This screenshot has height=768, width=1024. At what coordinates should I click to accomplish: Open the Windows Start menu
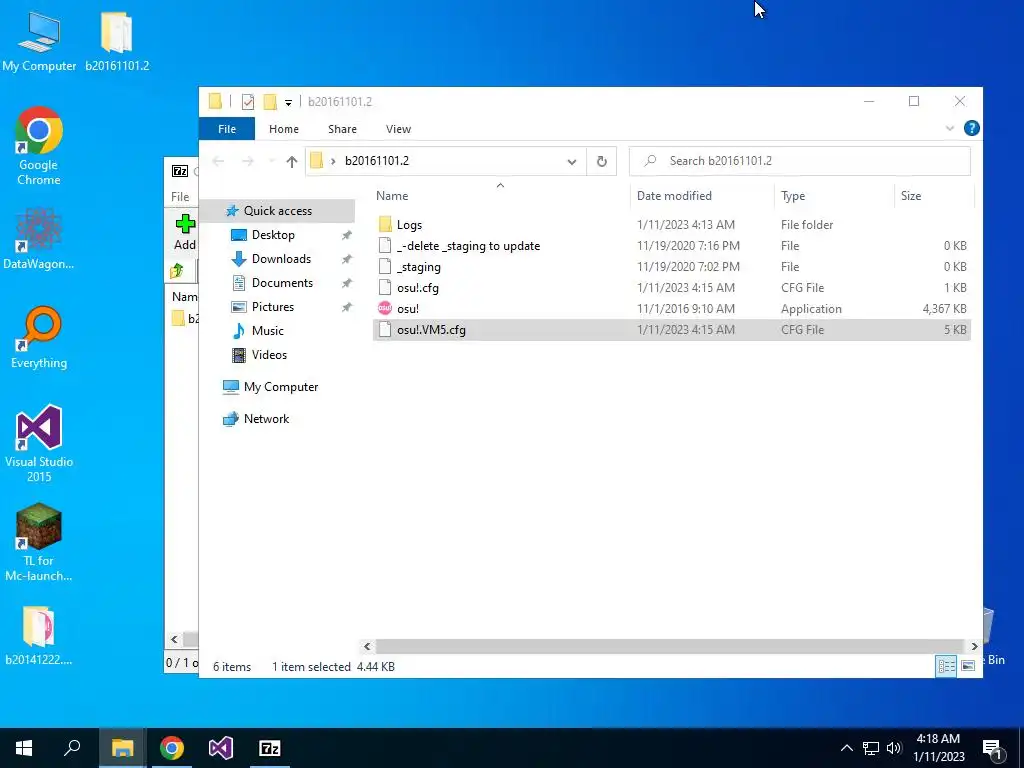(x=24, y=748)
